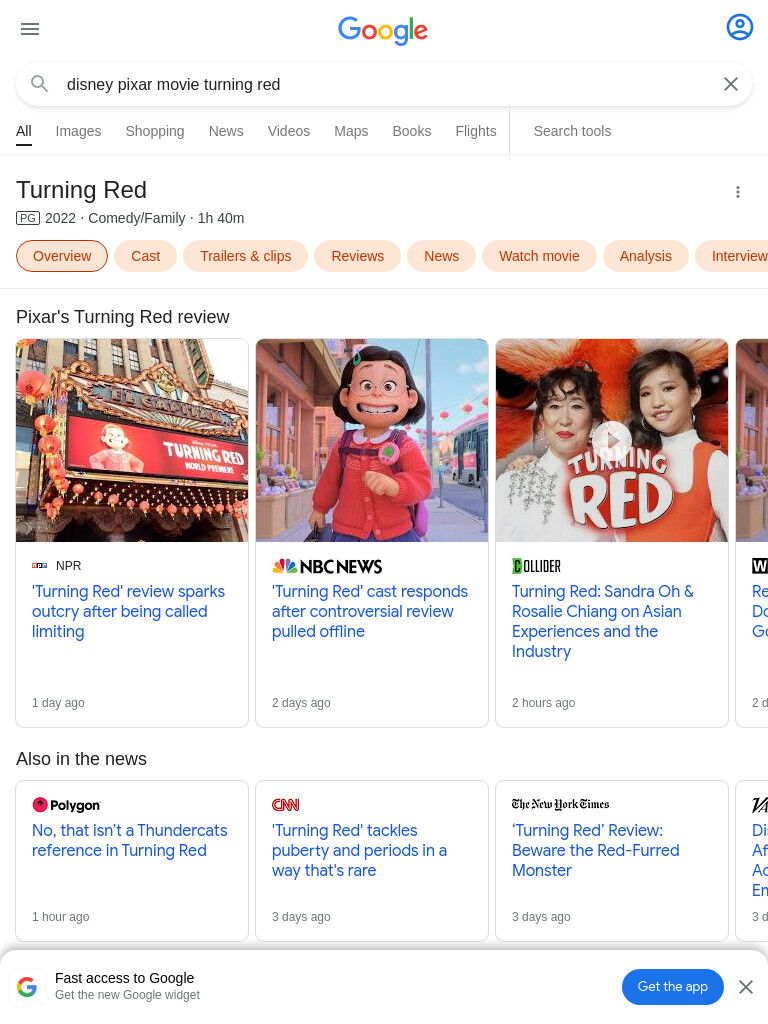Open NBC News cast responds article

(x=370, y=611)
